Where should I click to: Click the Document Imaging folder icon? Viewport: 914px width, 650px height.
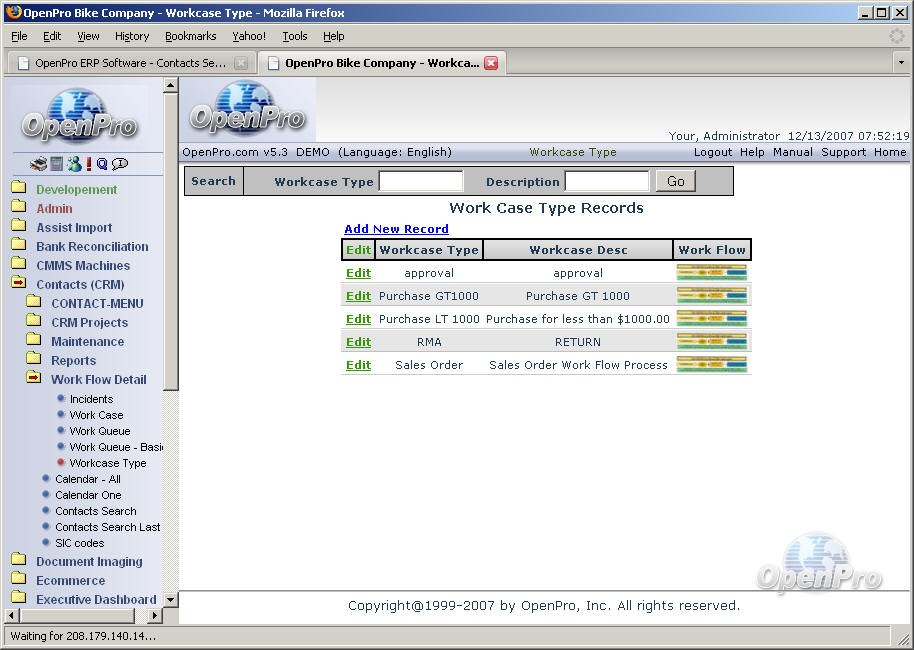click(19, 560)
